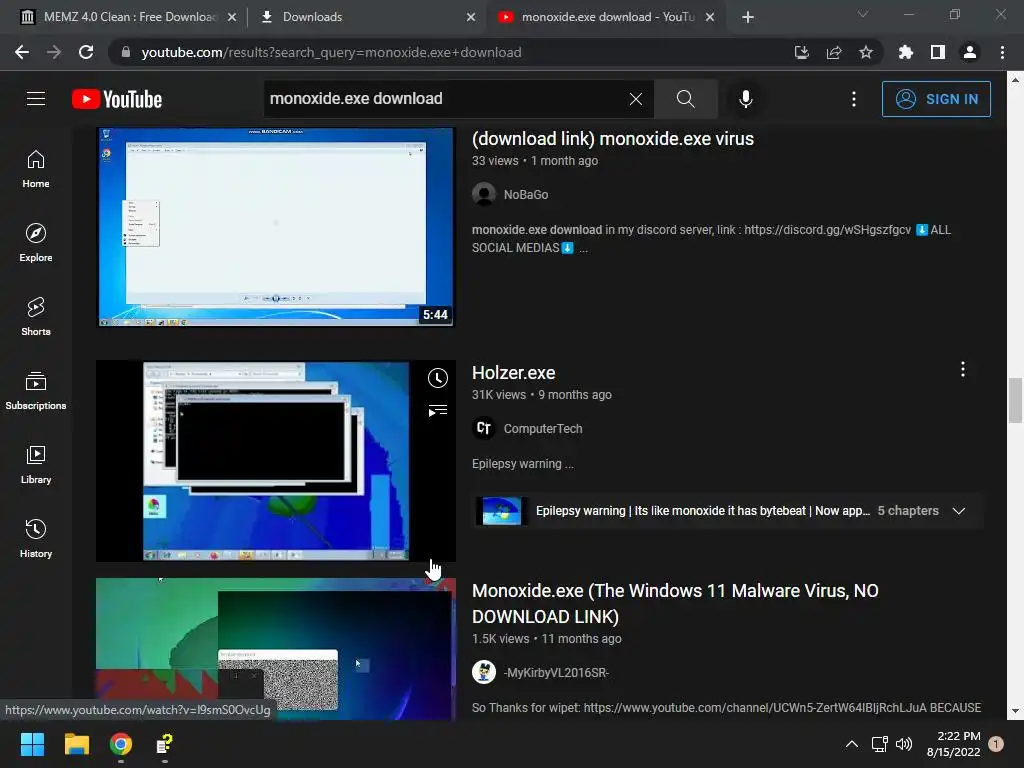Open (download link) monoxide.exe virus title

click(x=613, y=138)
